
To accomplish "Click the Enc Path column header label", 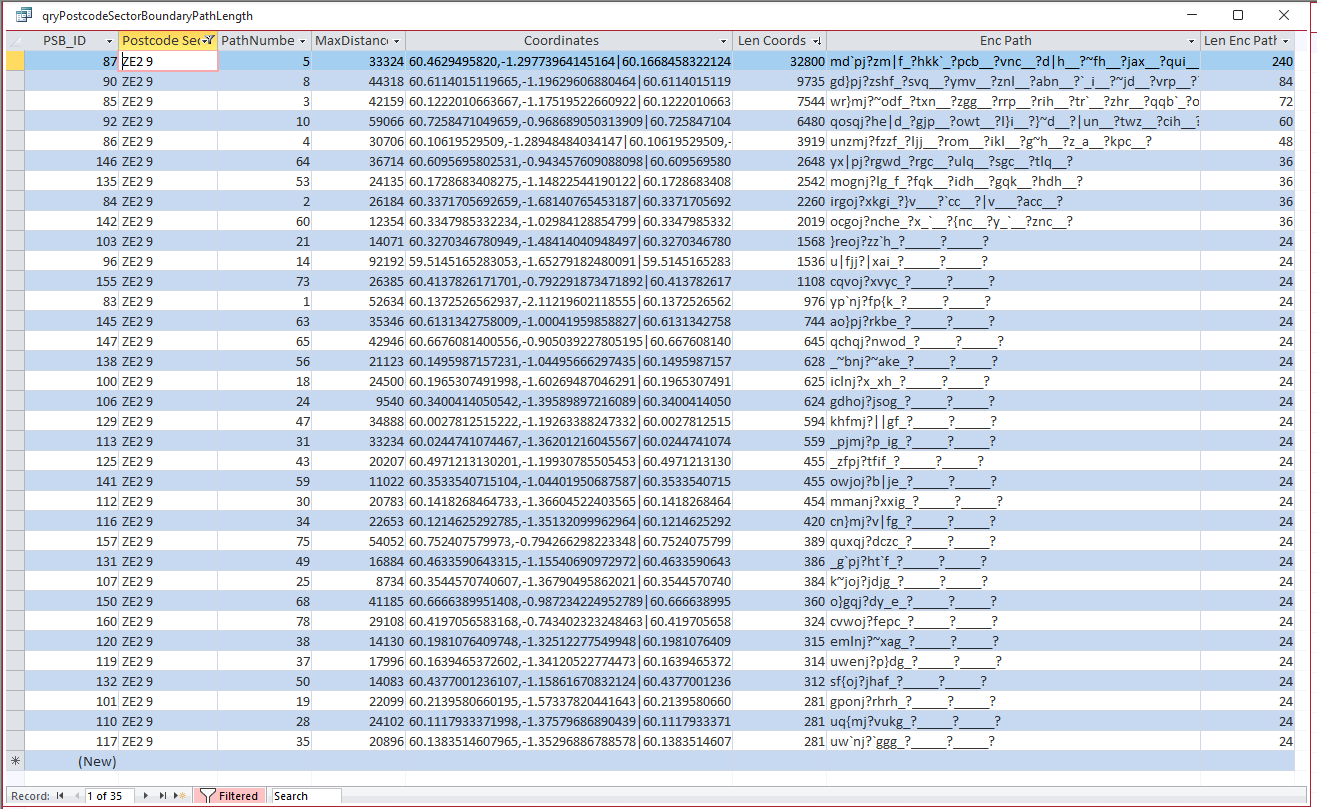I will (x=1005, y=41).
